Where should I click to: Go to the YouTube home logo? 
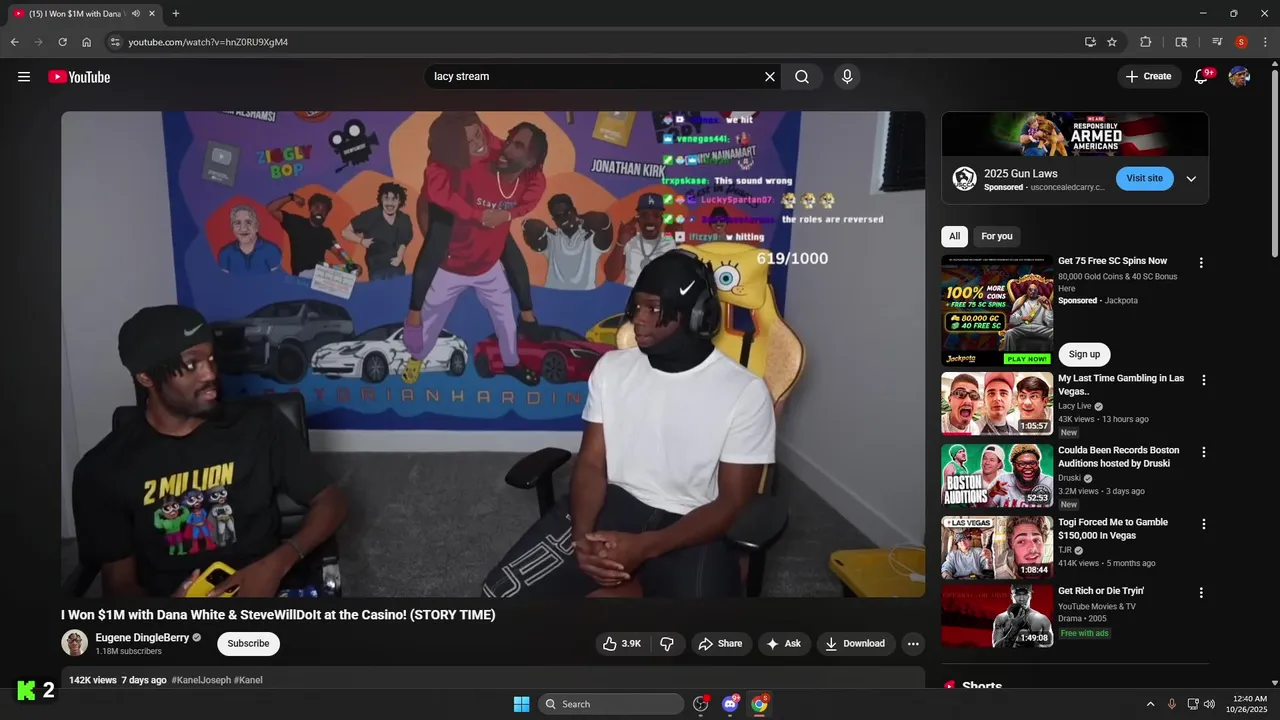click(79, 77)
